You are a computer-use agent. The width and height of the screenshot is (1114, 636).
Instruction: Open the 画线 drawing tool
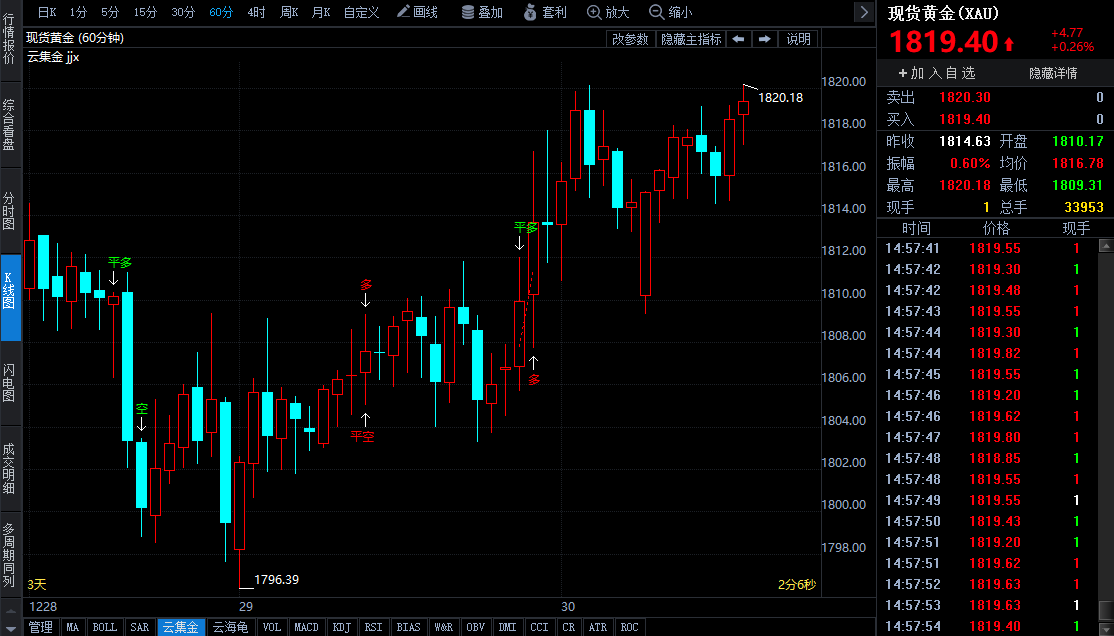tap(417, 12)
